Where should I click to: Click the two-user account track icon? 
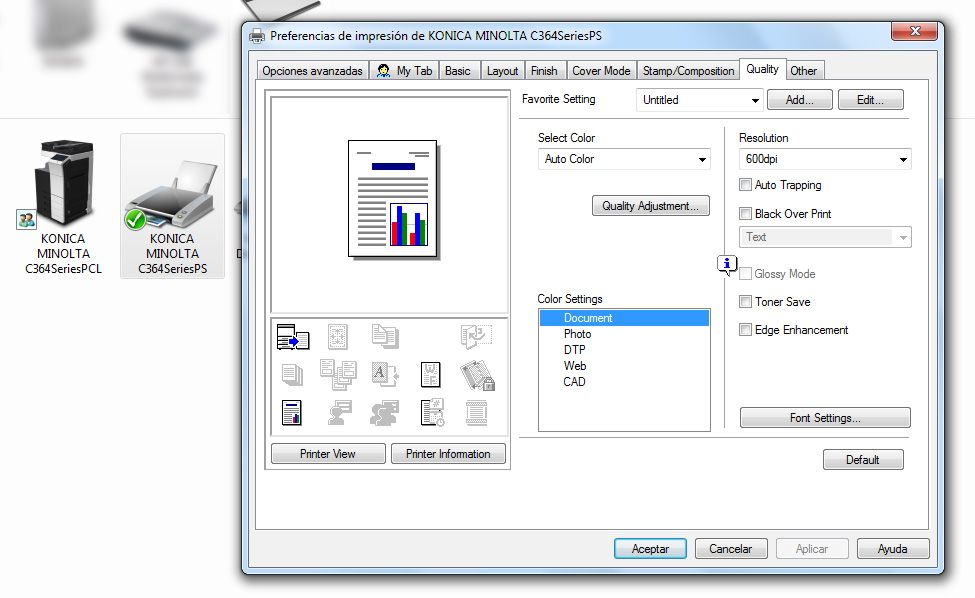[384, 413]
